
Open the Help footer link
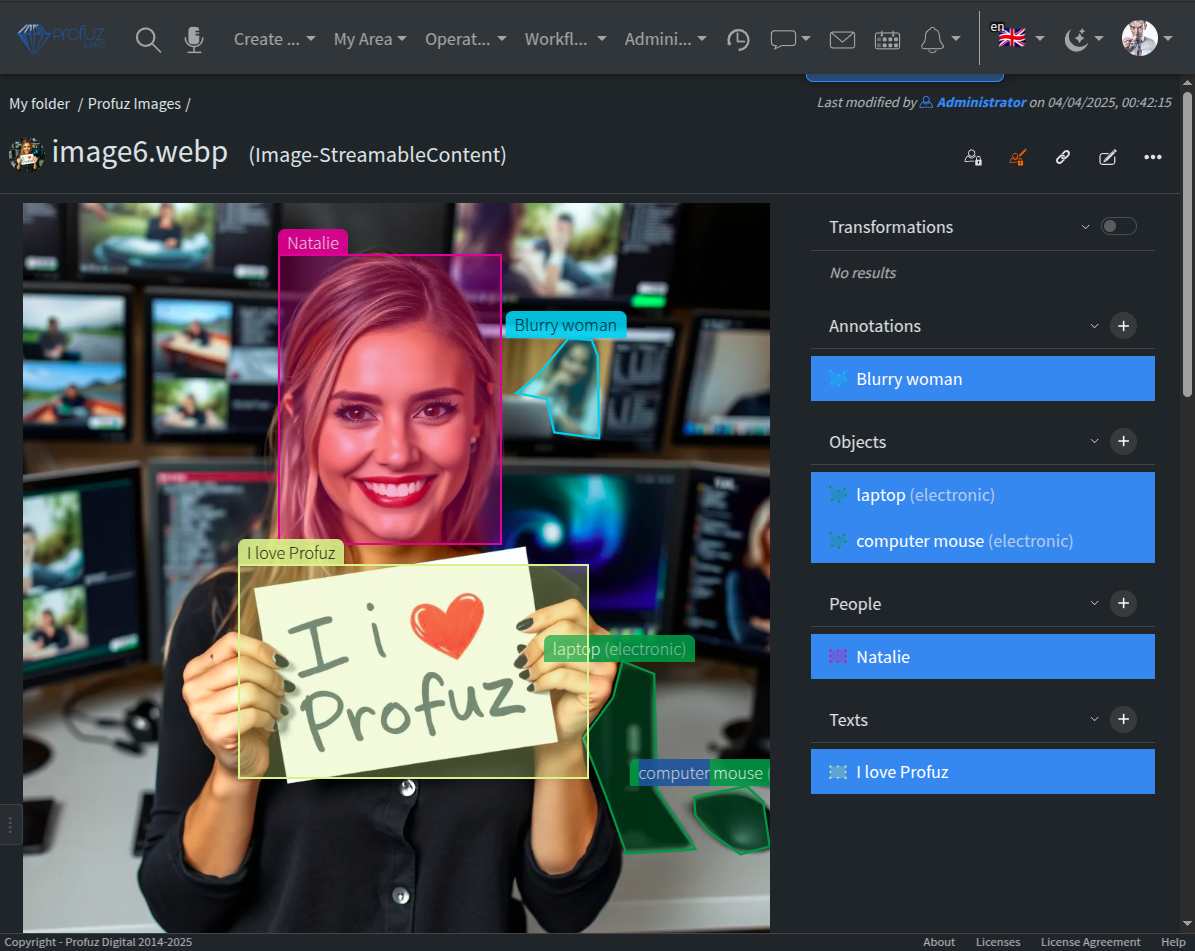click(1173, 942)
